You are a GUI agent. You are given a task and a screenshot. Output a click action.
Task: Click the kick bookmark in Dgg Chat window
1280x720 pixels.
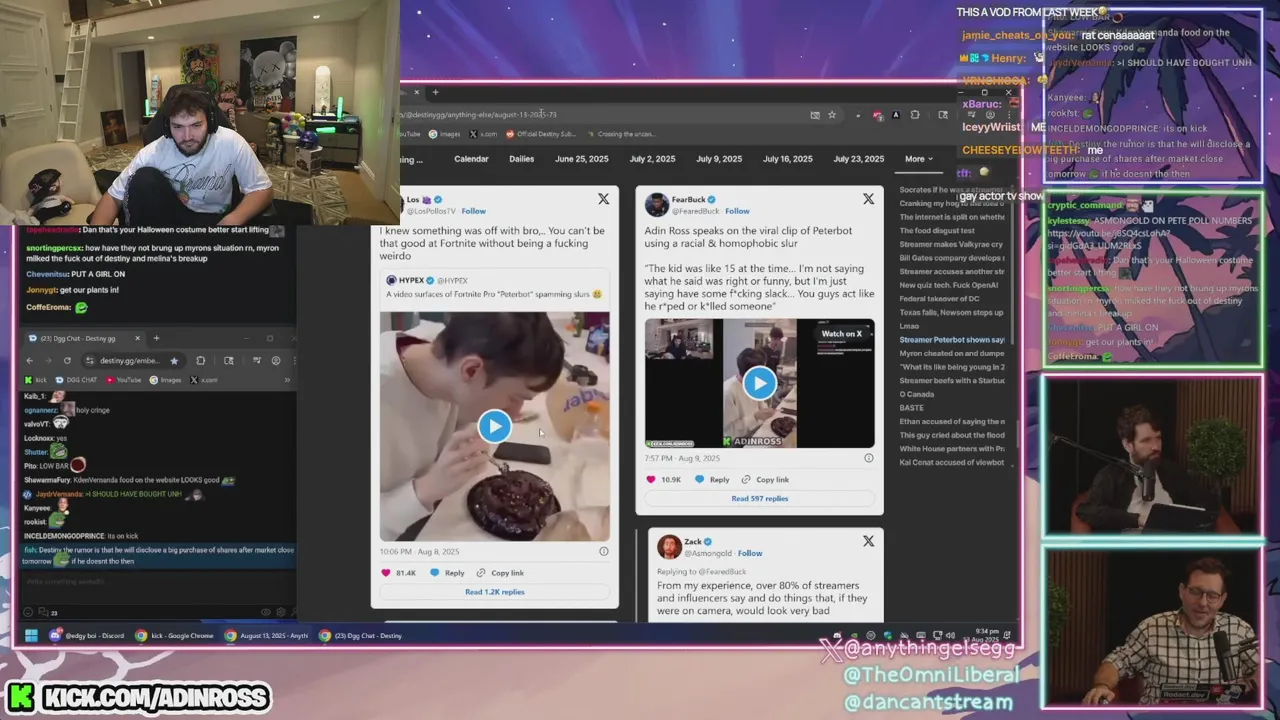pos(35,380)
